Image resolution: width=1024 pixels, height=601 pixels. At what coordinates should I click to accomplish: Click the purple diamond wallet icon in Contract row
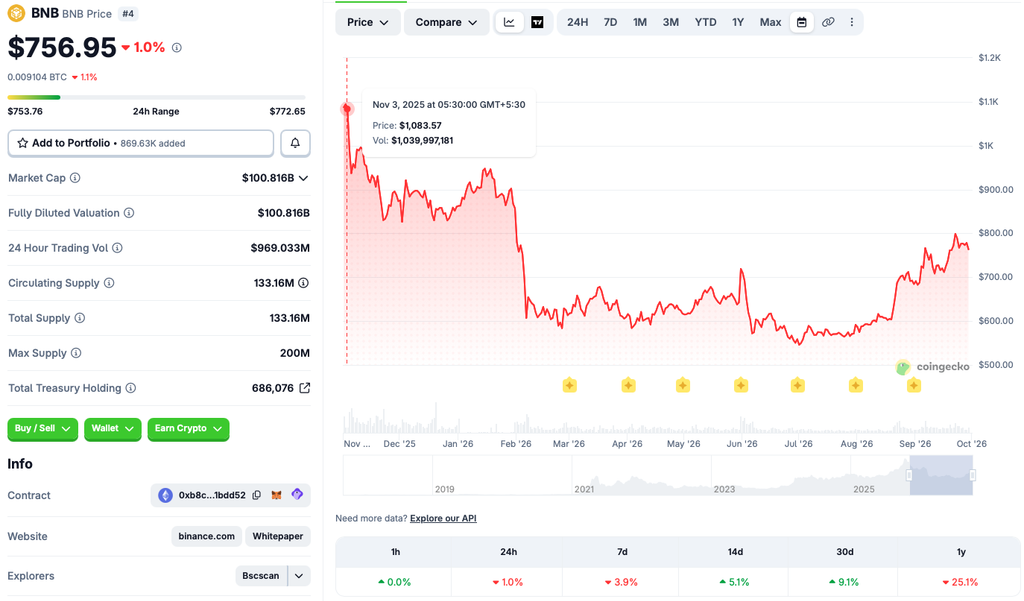pos(297,495)
